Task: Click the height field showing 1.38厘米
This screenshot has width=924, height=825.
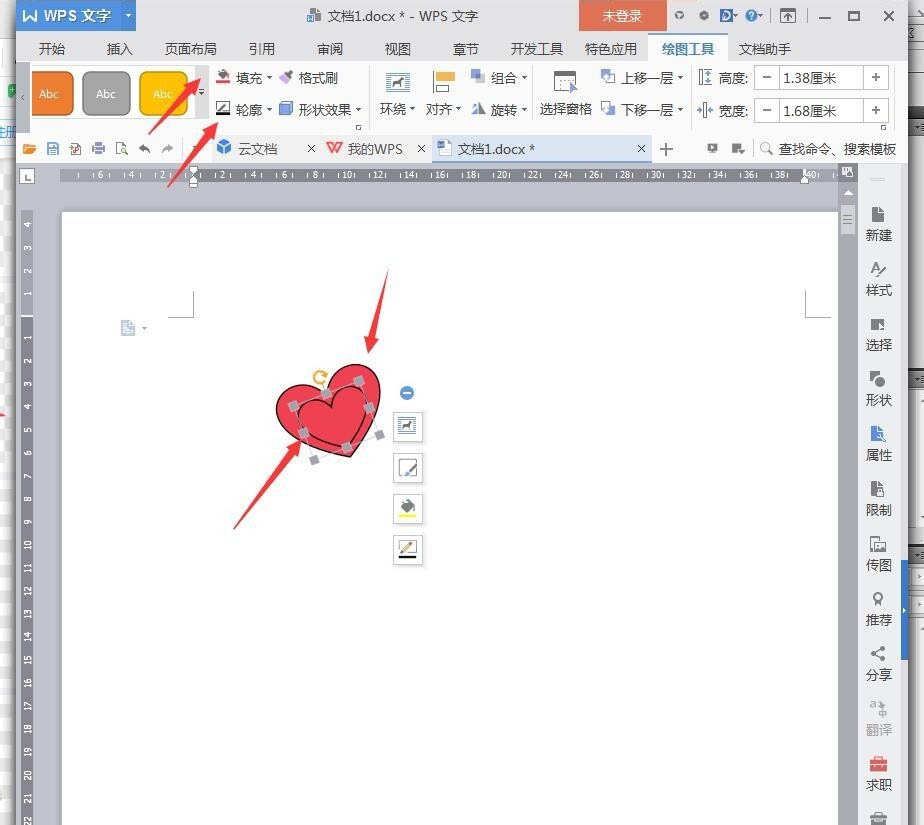Action: click(x=821, y=77)
